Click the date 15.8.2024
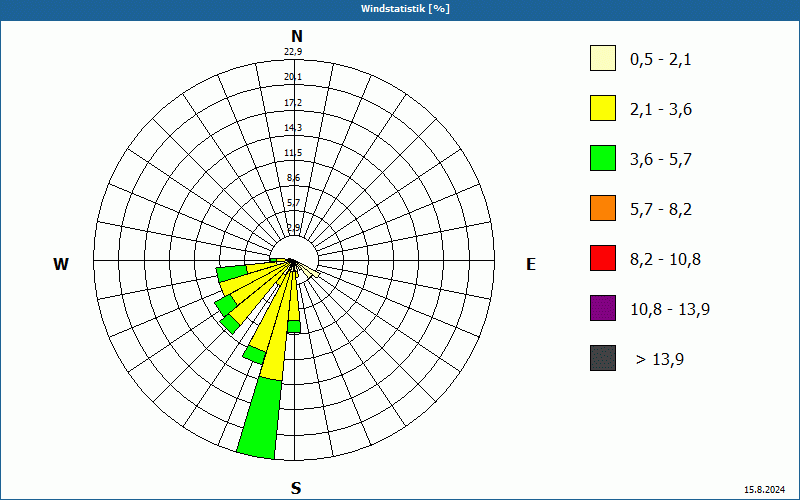Image resolution: width=800 pixels, height=500 pixels. (x=764, y=490)
